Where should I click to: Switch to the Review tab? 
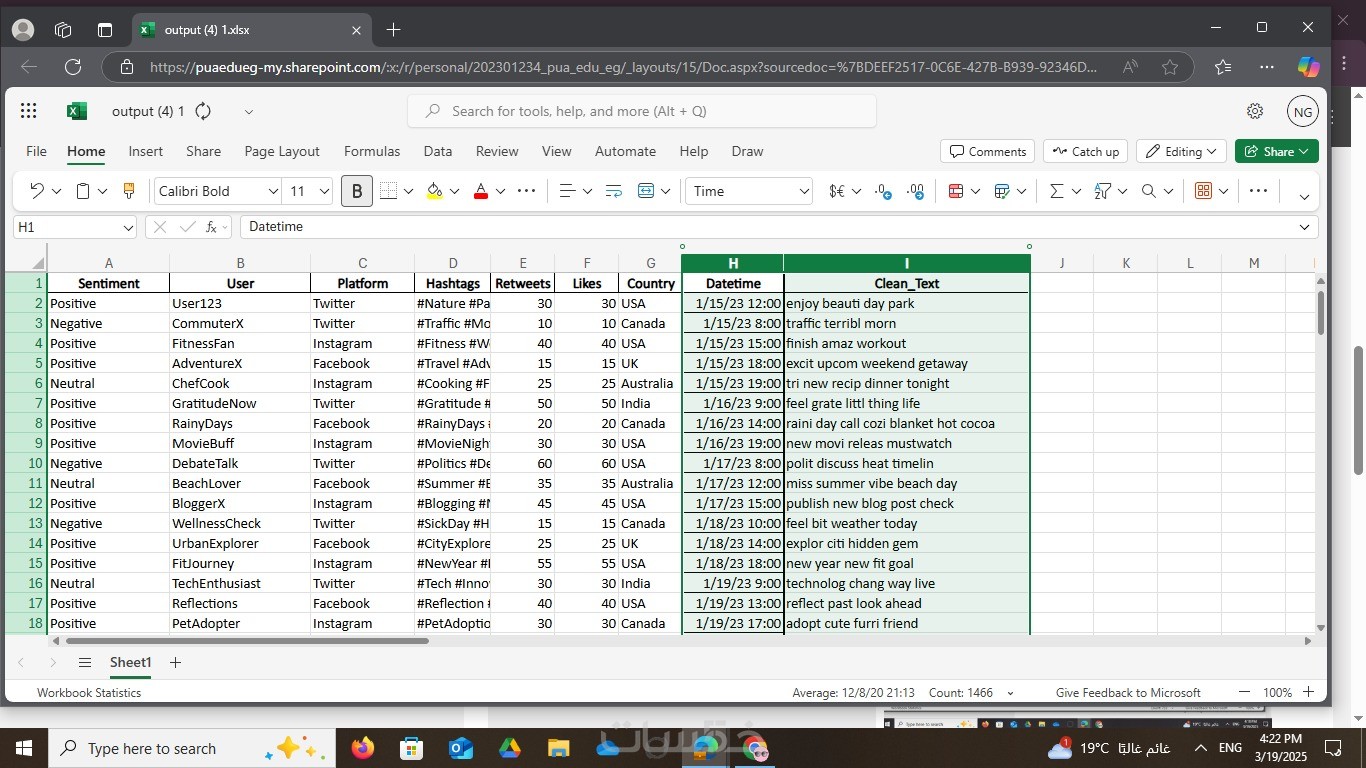pos(497,151)
